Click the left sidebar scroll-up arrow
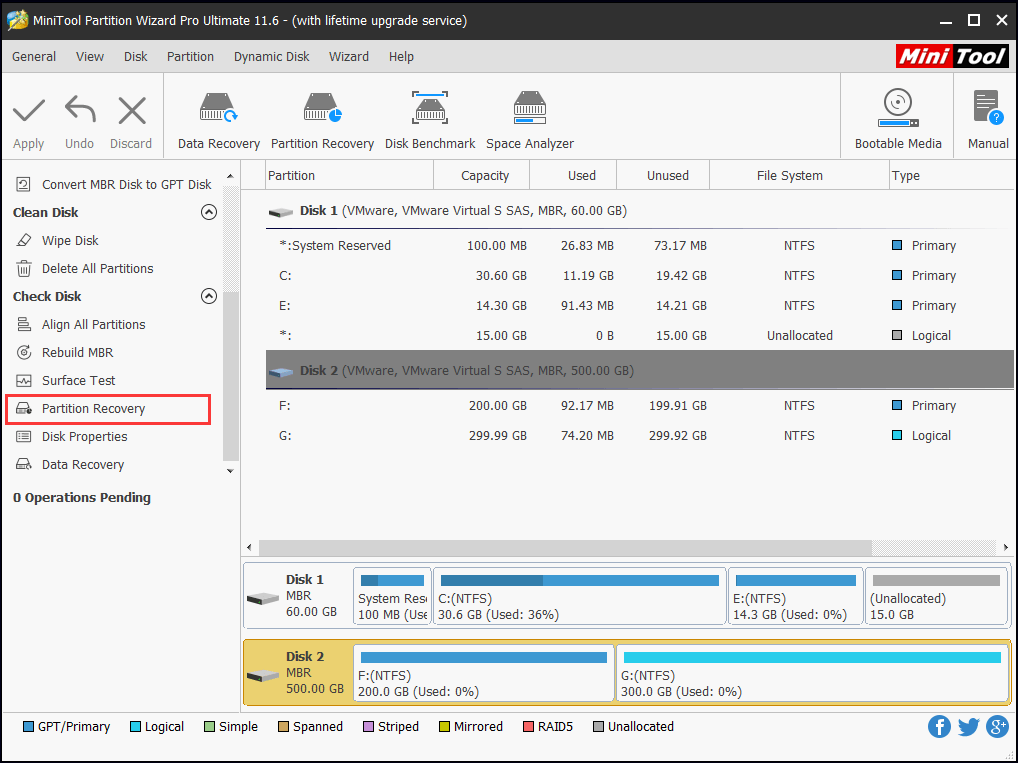This screenshot has width=1018, height=763. pos(230,176)
